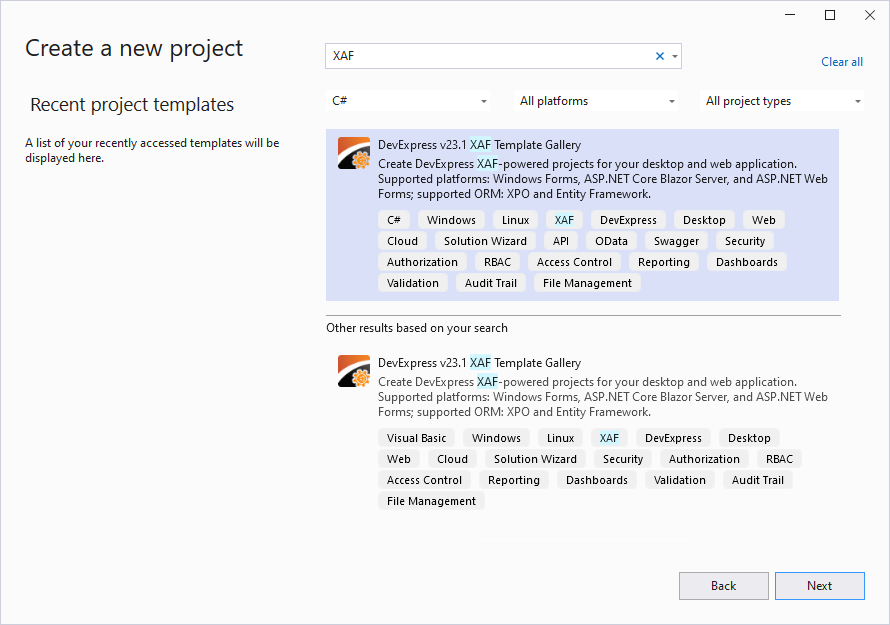The height and width of the screenshot is (625, 890).
Task: Click the Recent project templates heading
Action: coord(132,104)
